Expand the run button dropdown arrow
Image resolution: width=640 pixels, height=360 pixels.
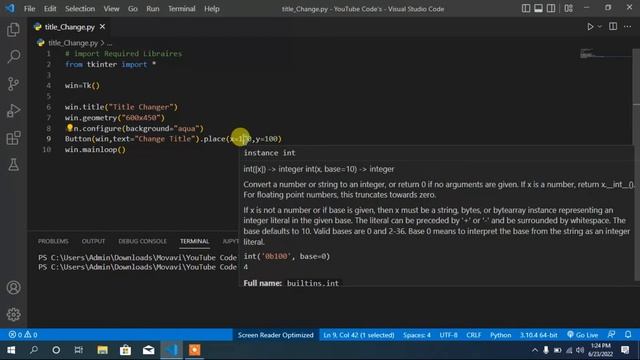pos(600,27)
